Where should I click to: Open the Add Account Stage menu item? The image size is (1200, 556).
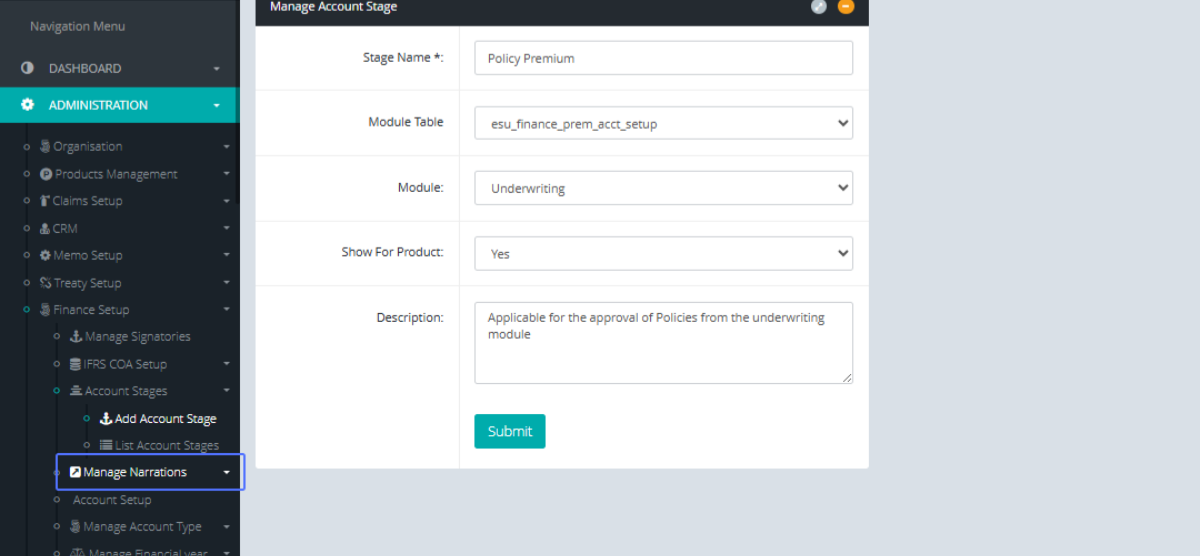165,419
